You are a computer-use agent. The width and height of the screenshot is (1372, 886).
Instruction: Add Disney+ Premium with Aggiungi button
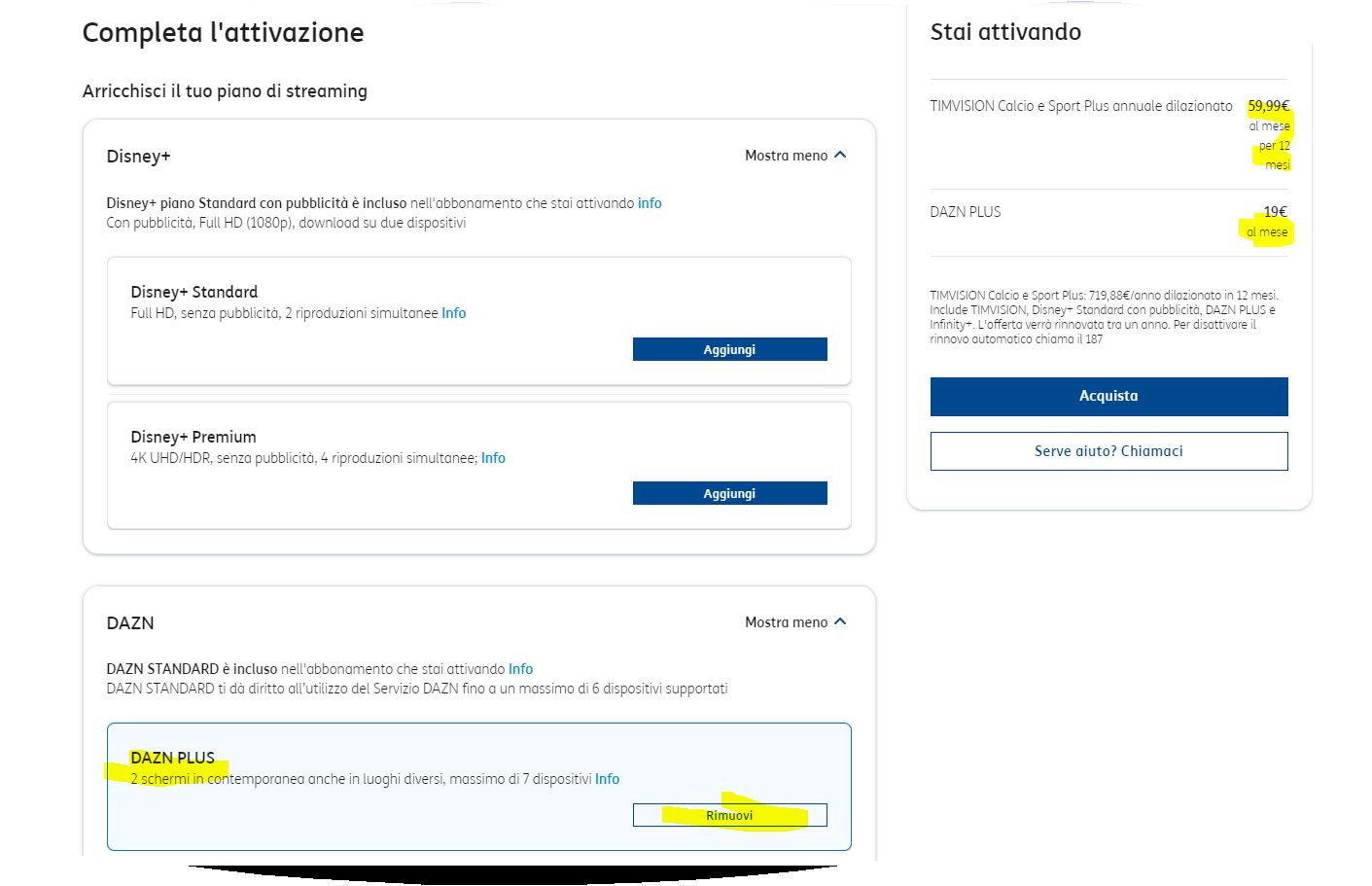(x=729, y=493)
